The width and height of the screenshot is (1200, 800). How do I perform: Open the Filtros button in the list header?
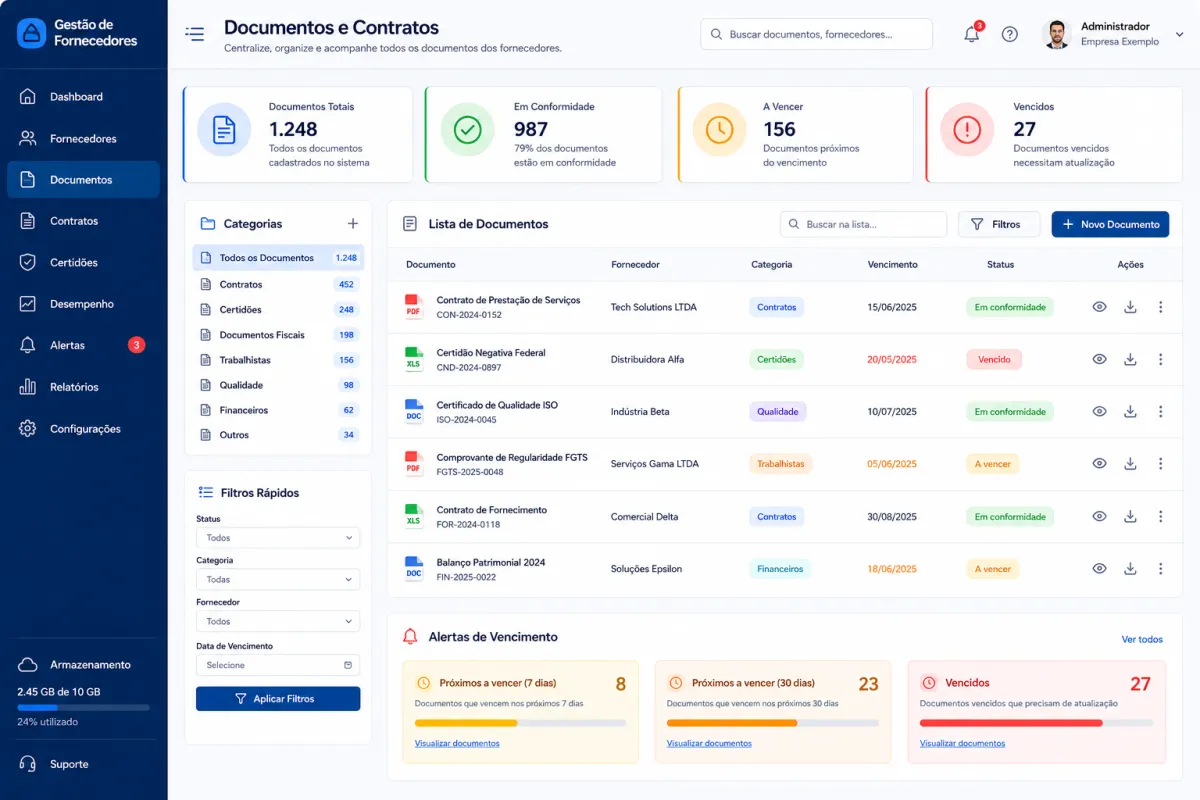pos(999,224)
